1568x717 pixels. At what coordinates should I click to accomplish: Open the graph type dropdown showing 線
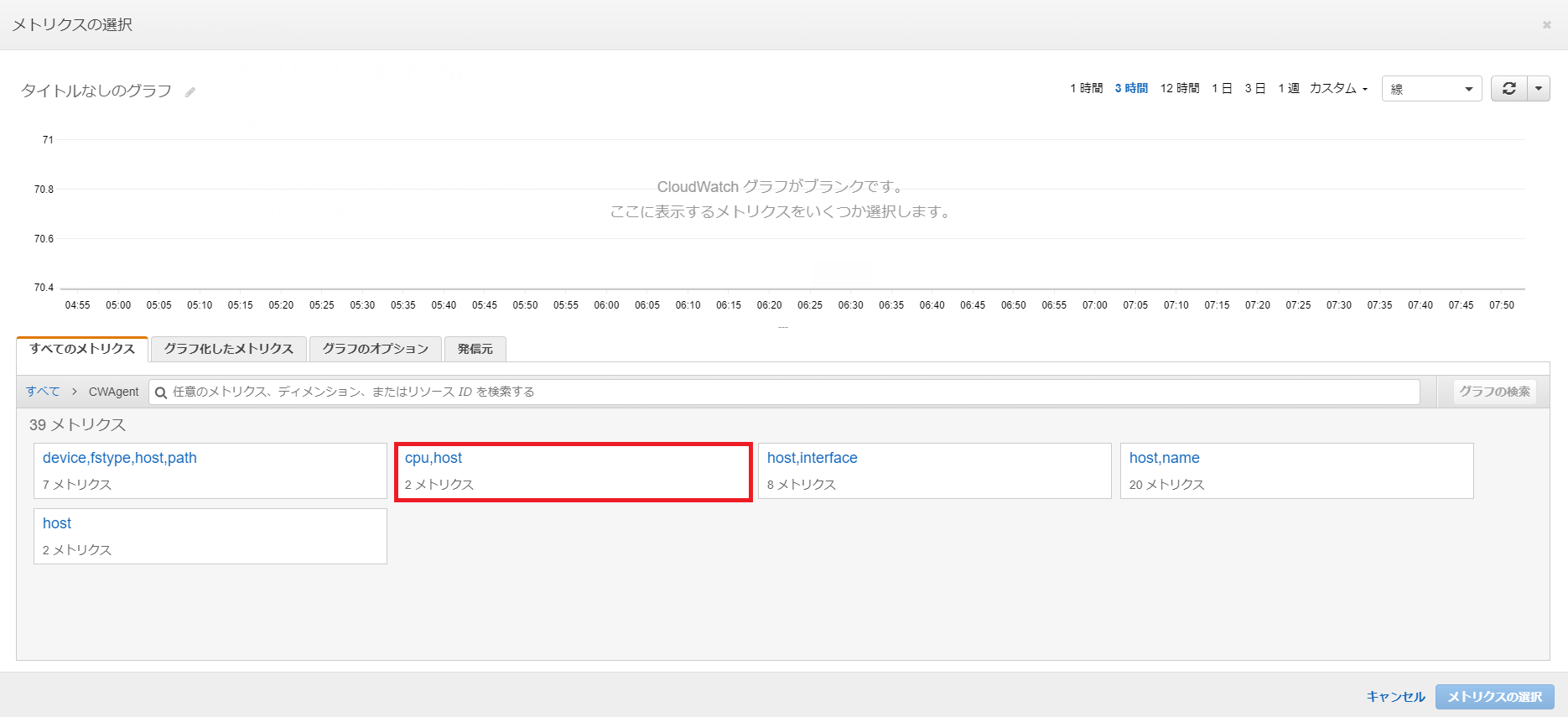1431,89
